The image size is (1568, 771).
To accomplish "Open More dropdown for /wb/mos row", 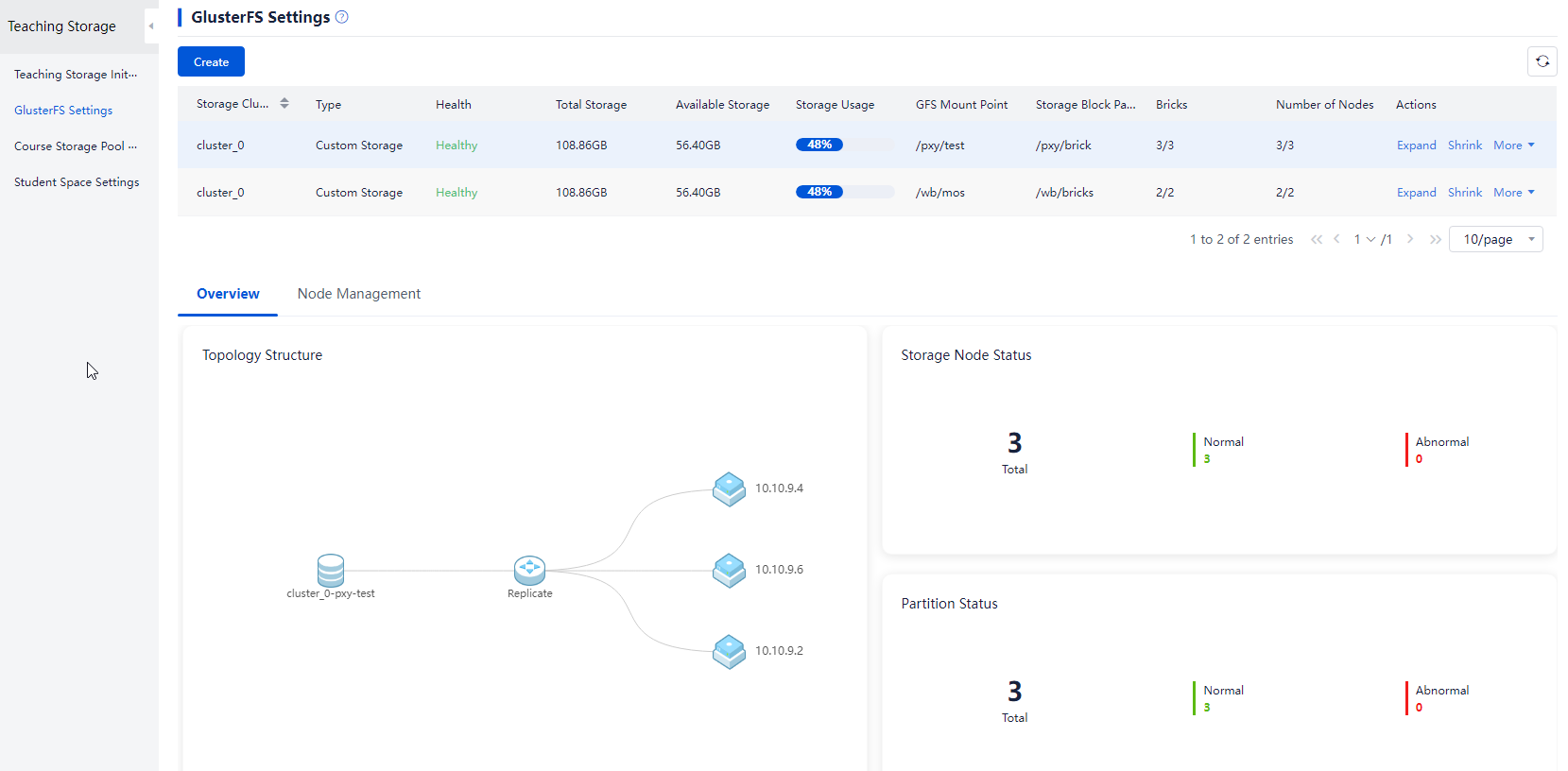I will [x=1514, y=193].
